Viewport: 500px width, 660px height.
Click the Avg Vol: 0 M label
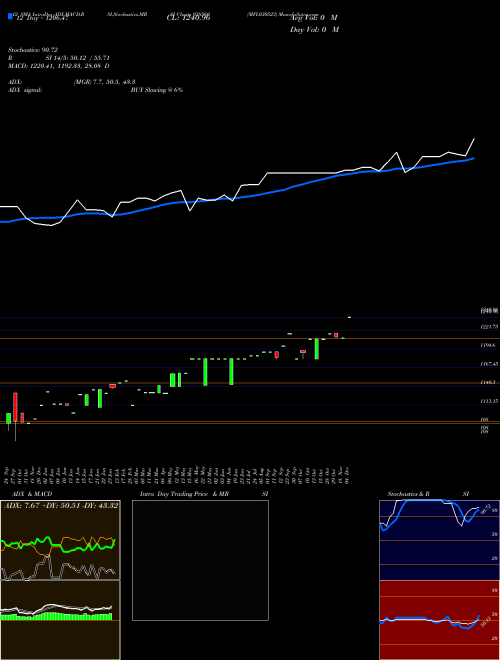(x=314, y=18)
